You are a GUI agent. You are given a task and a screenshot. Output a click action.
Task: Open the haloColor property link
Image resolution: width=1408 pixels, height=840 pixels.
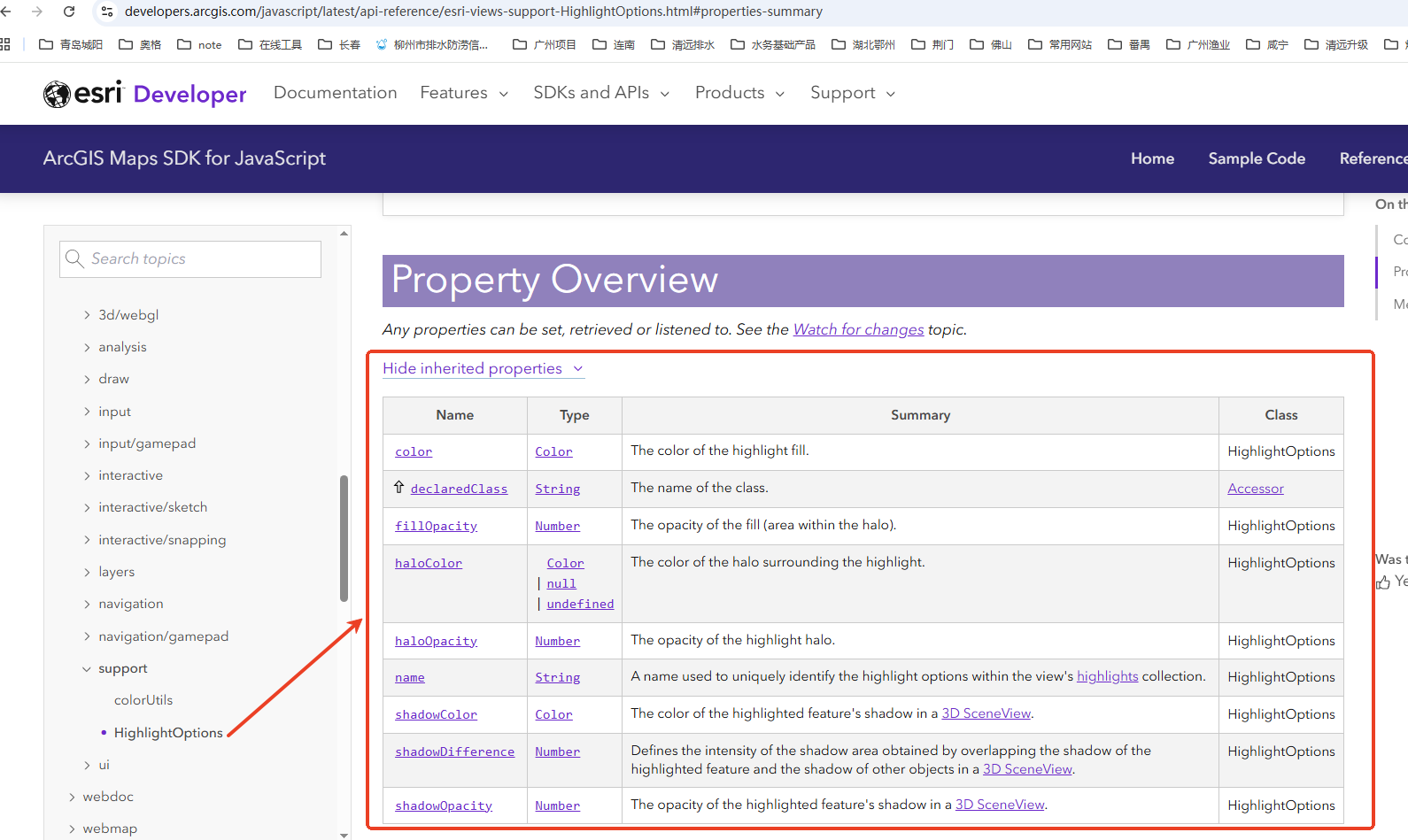[x=429, y=563]
